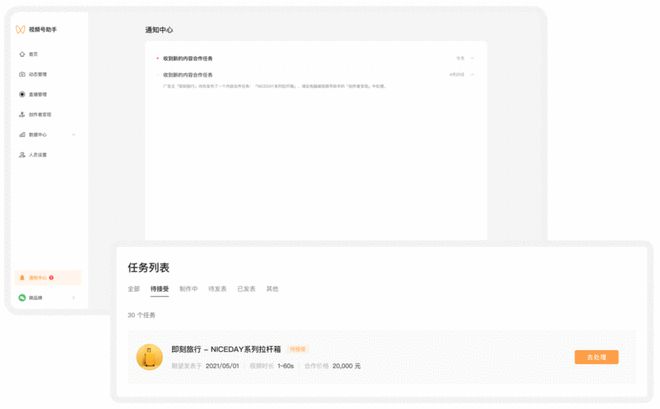Open 人员设置 person icon in sidebar
660x409 pixels.
[22, 155]
